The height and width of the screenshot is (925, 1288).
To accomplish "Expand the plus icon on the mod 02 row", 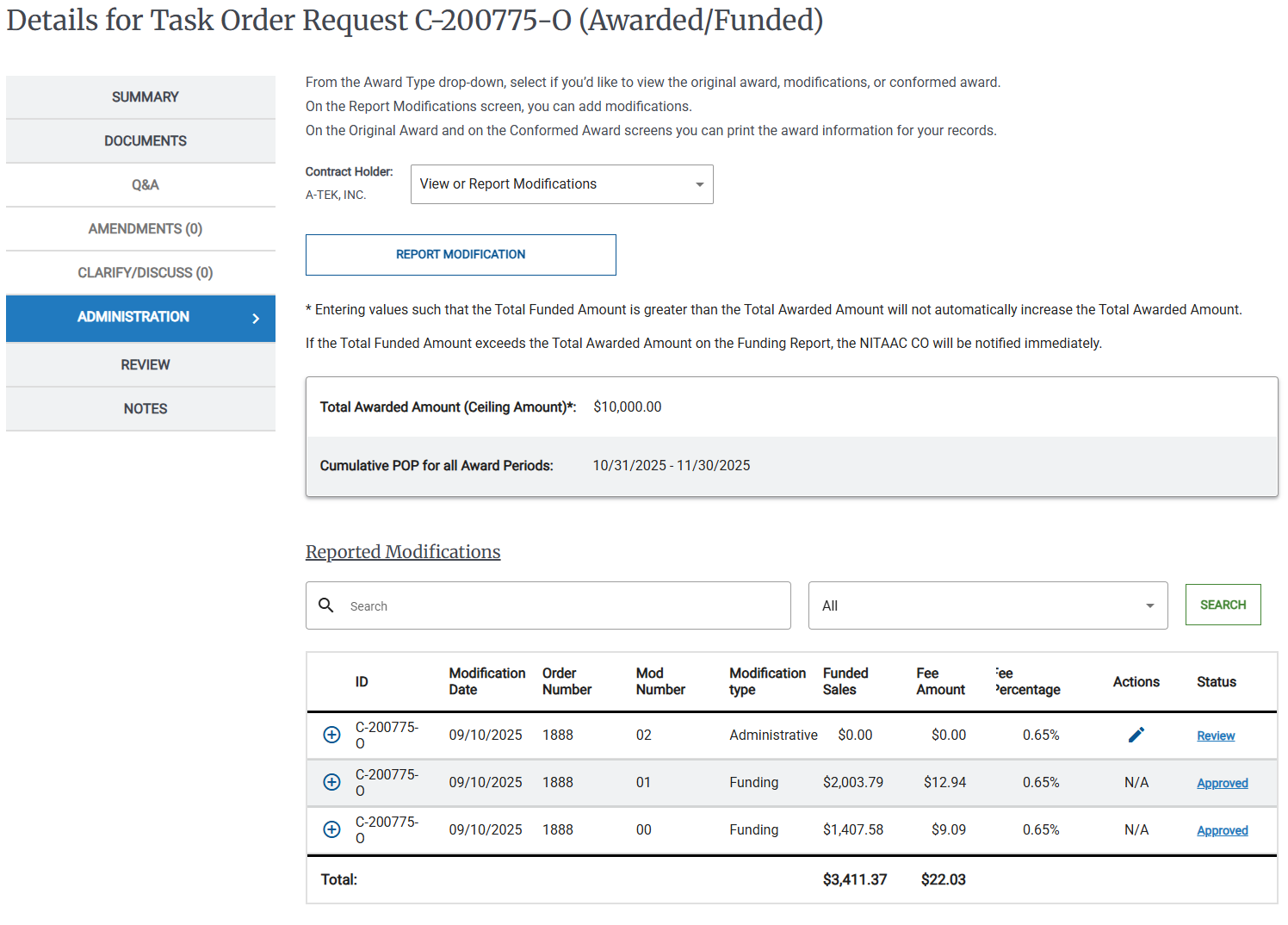I will (x=331, y=735).
